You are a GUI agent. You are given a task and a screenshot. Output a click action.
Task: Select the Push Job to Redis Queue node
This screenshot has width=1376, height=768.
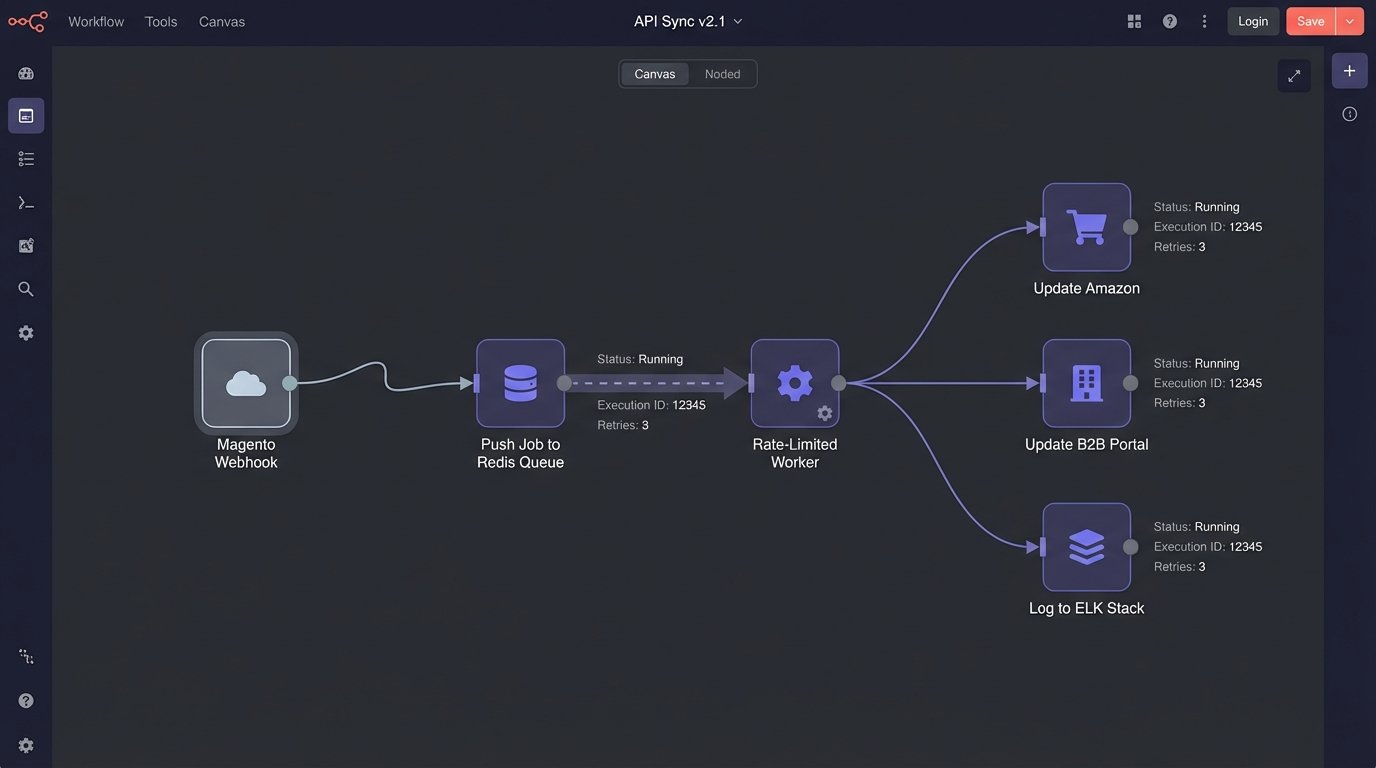coord(520,381)
